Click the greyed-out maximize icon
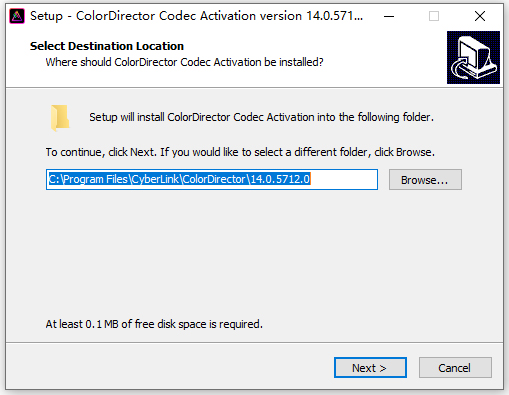Image resolution: width=509 pixels, height=395 pixels. coord(434,16)
